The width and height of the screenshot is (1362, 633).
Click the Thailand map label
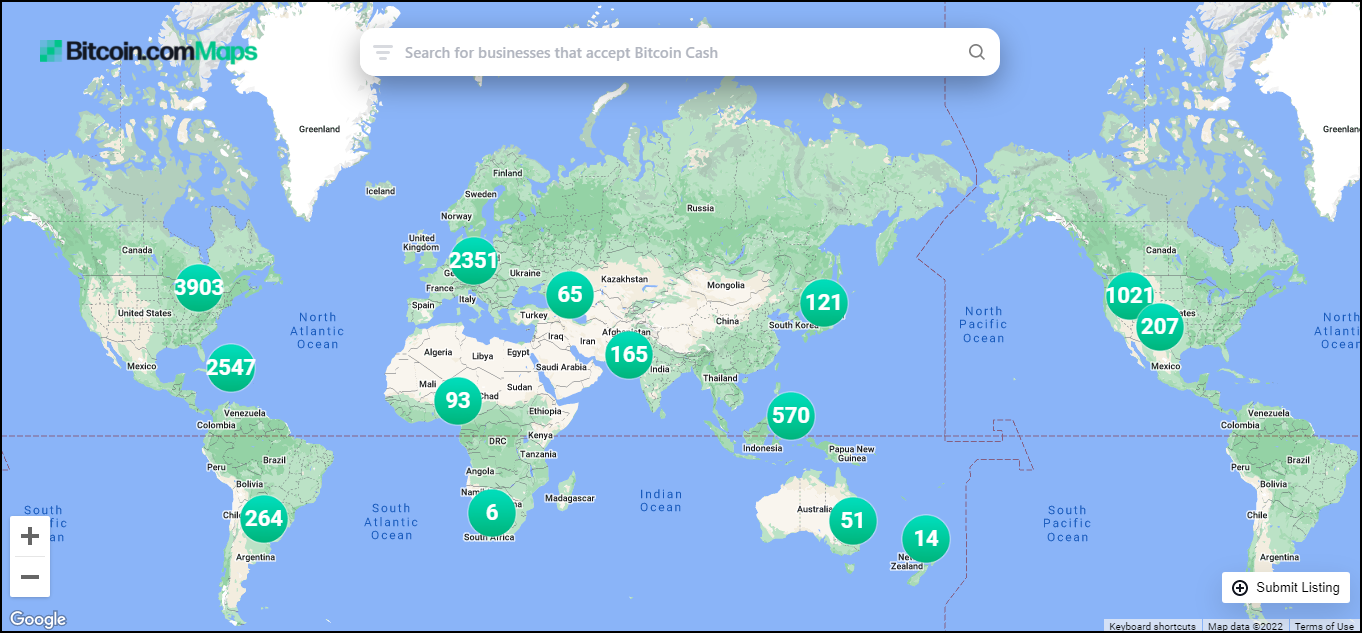click(720, 378)
